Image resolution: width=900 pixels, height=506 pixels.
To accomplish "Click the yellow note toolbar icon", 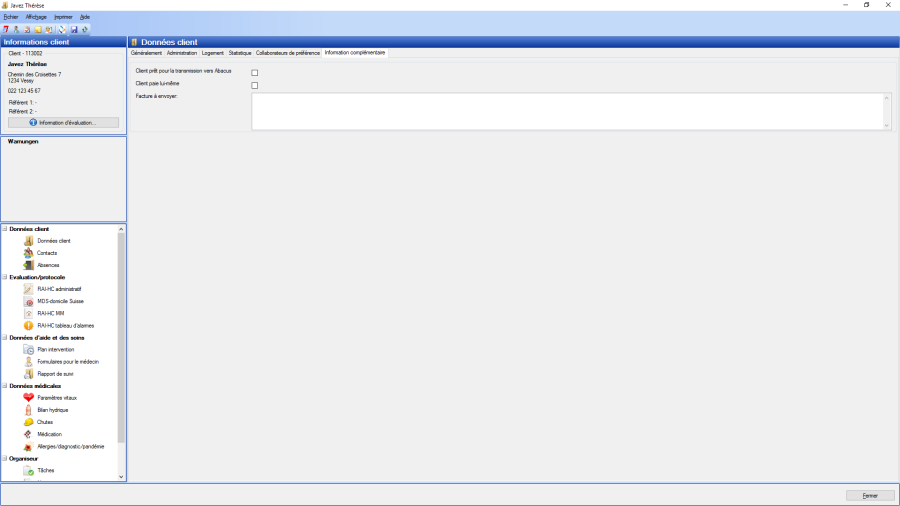I will pos(38,29).
